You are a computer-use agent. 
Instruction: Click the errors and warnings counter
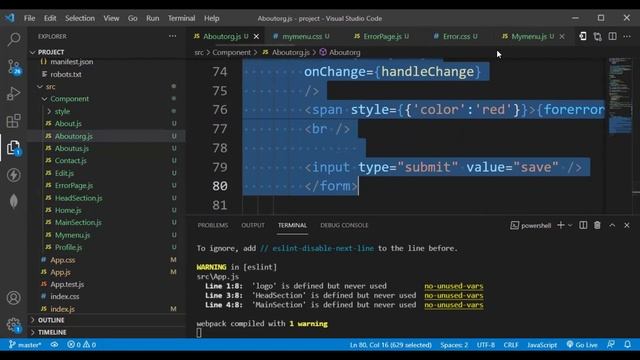point(81,345)
